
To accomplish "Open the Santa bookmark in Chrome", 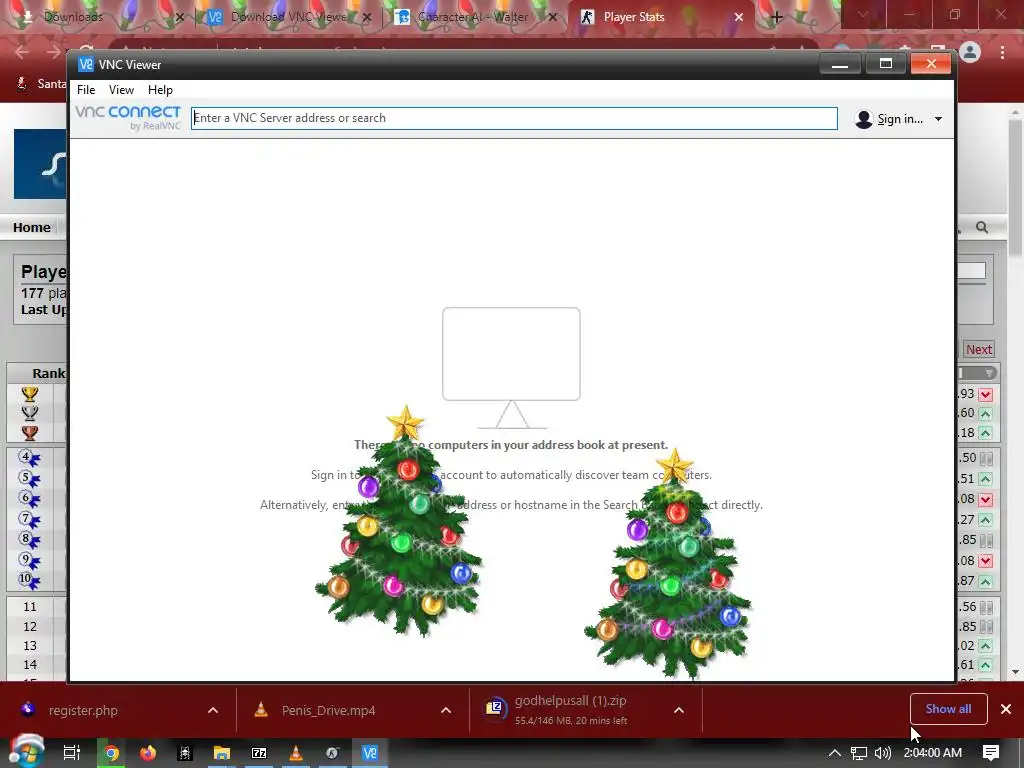I will click(x=40, y=84).
